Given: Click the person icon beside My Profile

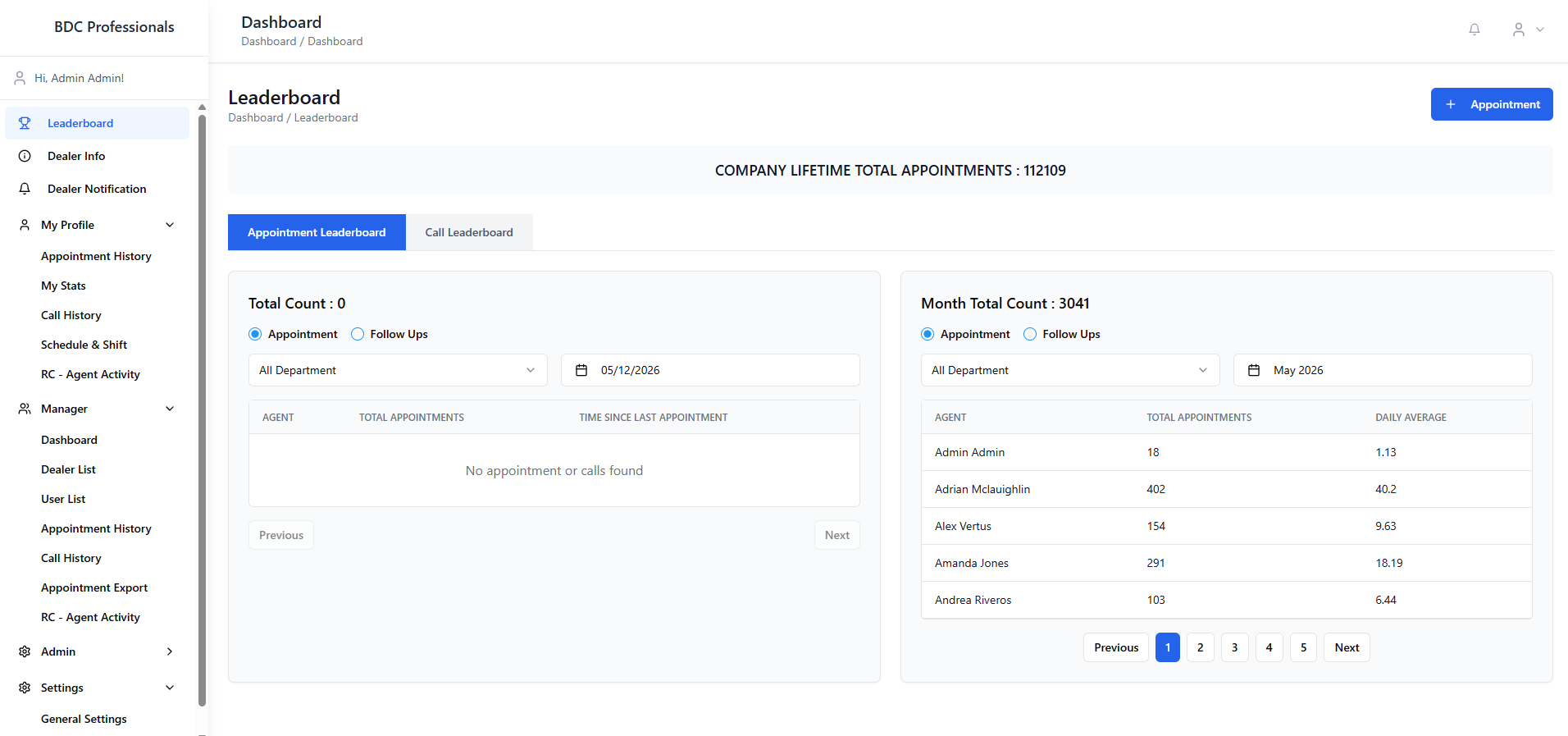Looking at the screenshot, I should click(25, 225).
